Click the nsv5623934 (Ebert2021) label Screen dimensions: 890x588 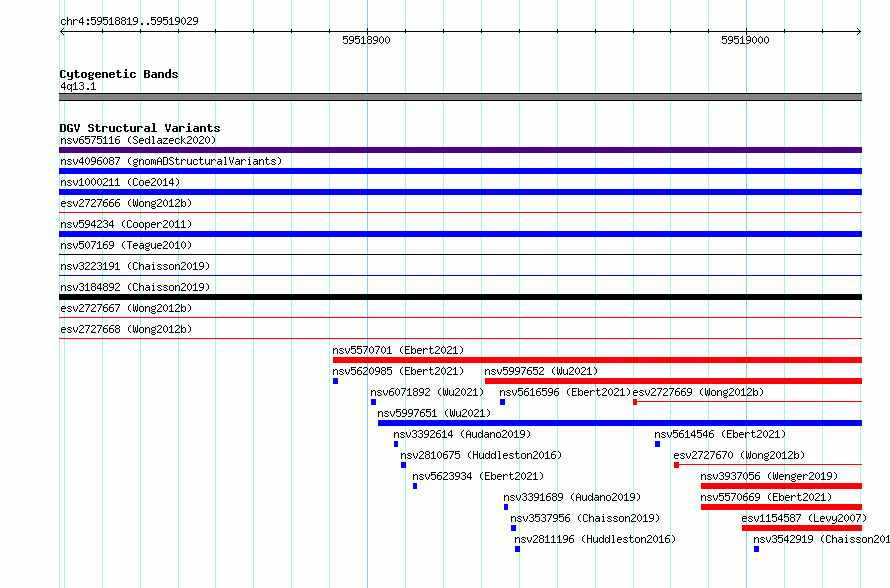478,476
